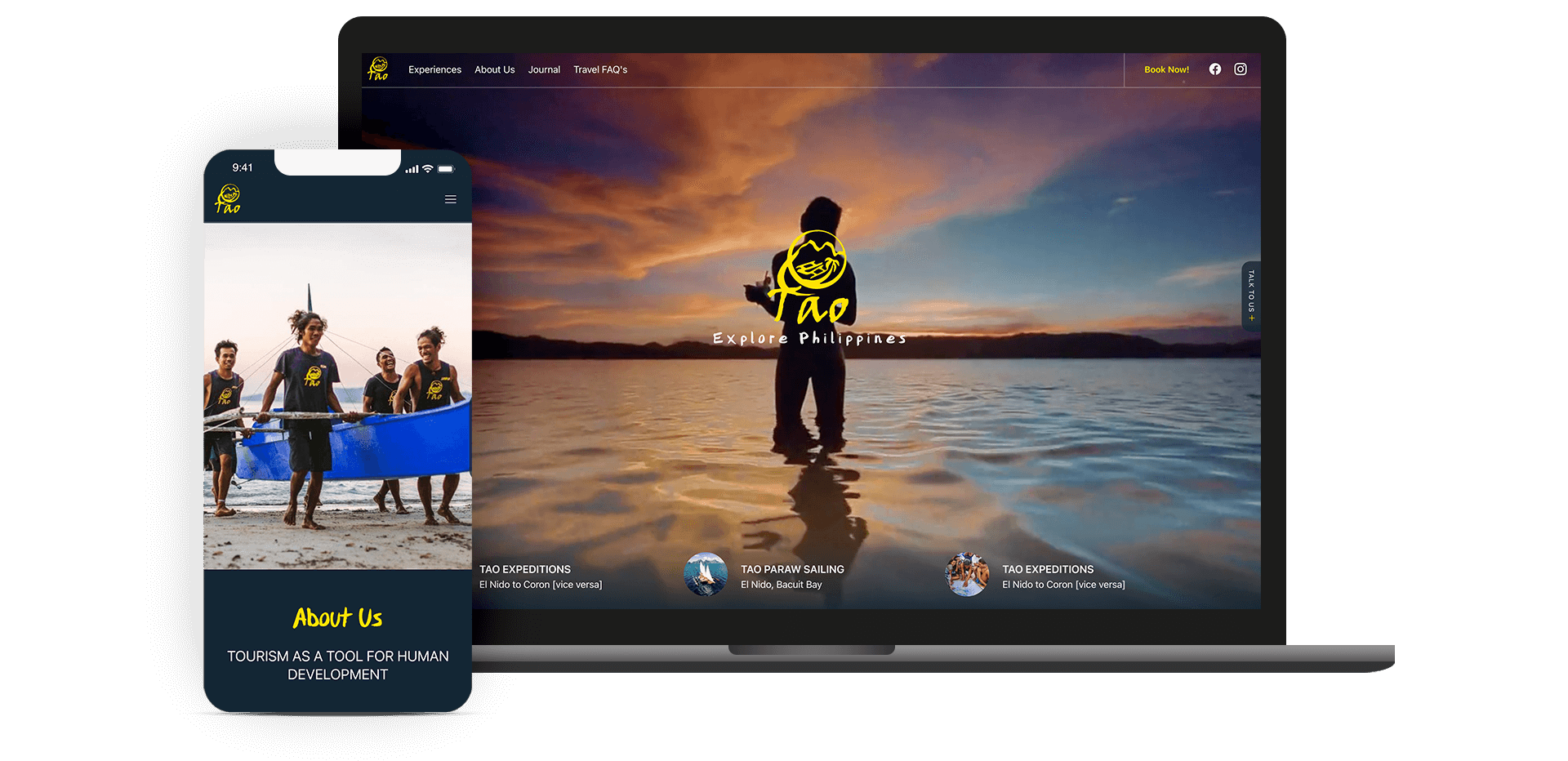This screenshot has width=1568, height=761.
Task: Select the right Tao Expeditions round thumbnail
Action: (967, 574)
